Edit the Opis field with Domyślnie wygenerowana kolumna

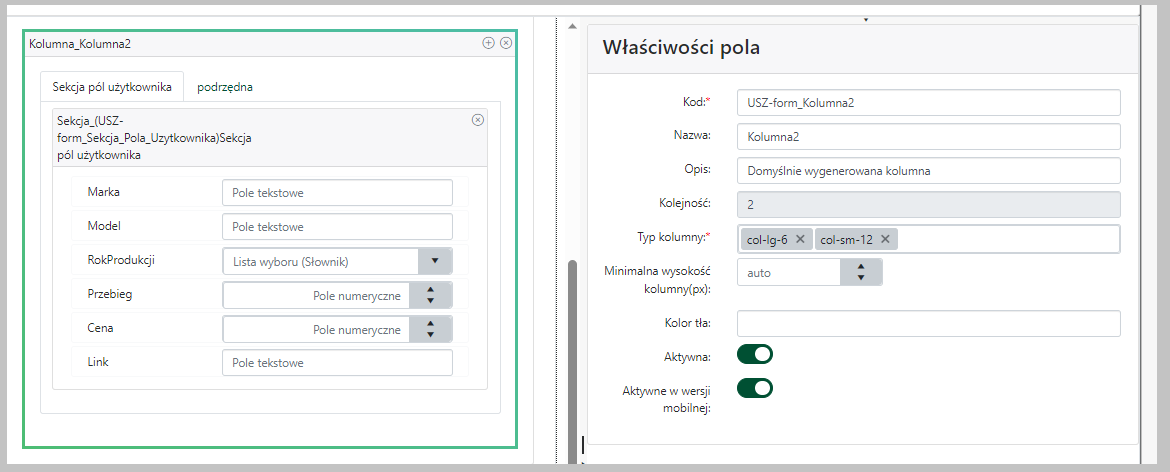point(928,170)
